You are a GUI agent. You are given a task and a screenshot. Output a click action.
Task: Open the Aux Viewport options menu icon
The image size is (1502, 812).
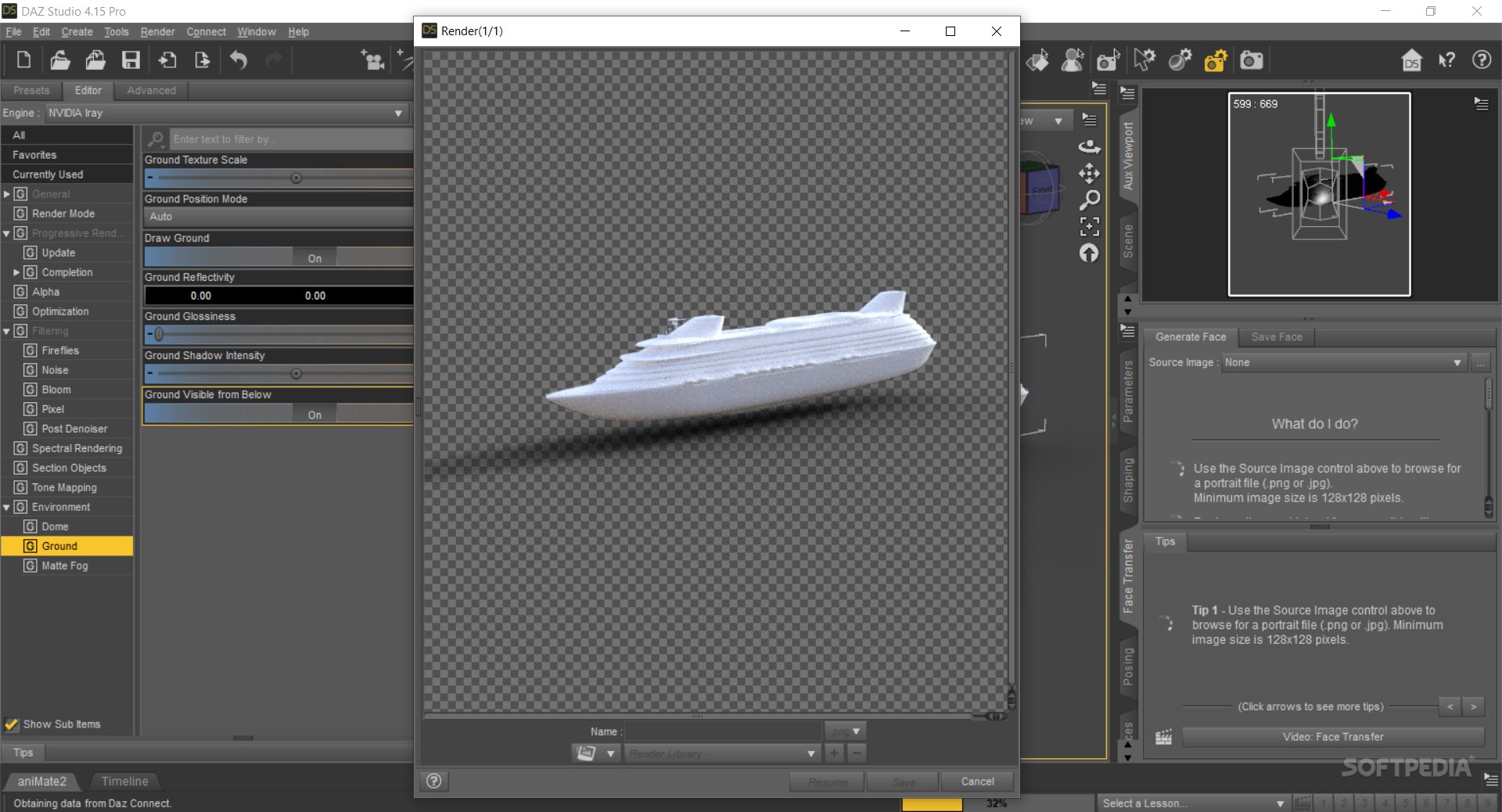(1481, 103)
